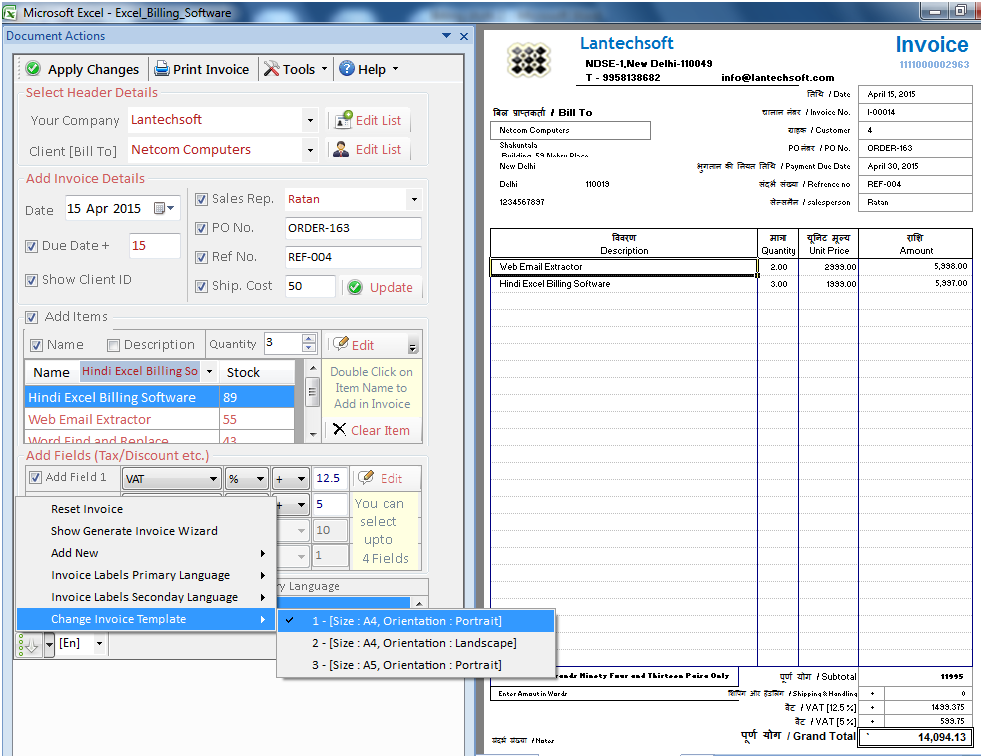The width and height of the screenshot is (981, 756).
Task: Toggle the Show Client ID checkbox
Action: pyautogui.click(x=31, y=280)
